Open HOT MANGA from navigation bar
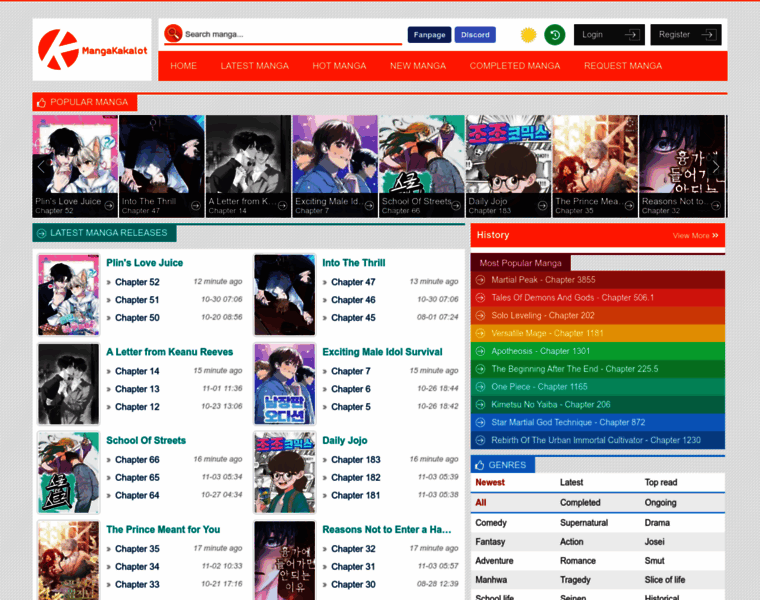 coord(339,66)
